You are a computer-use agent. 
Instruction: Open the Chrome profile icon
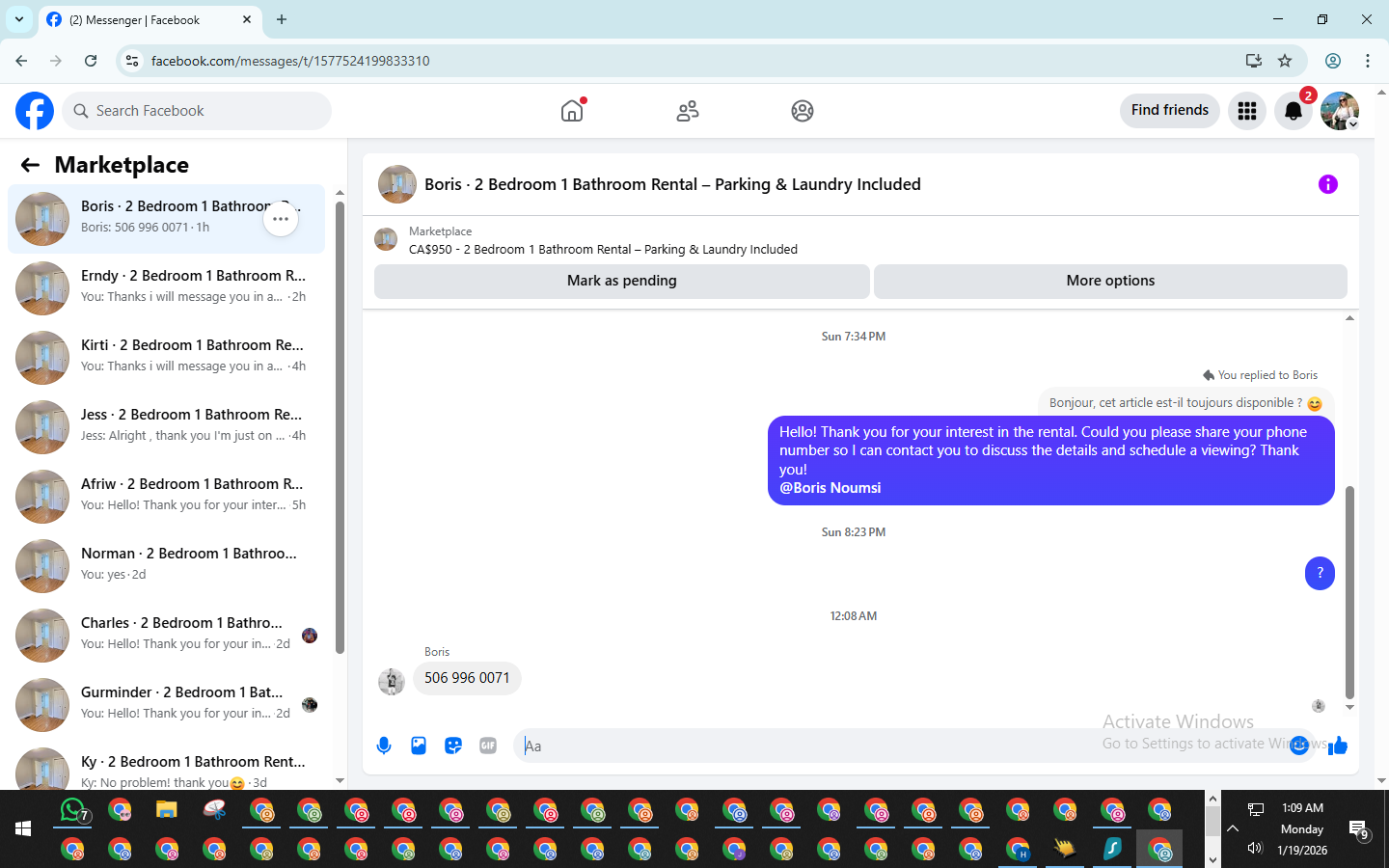1333,61
